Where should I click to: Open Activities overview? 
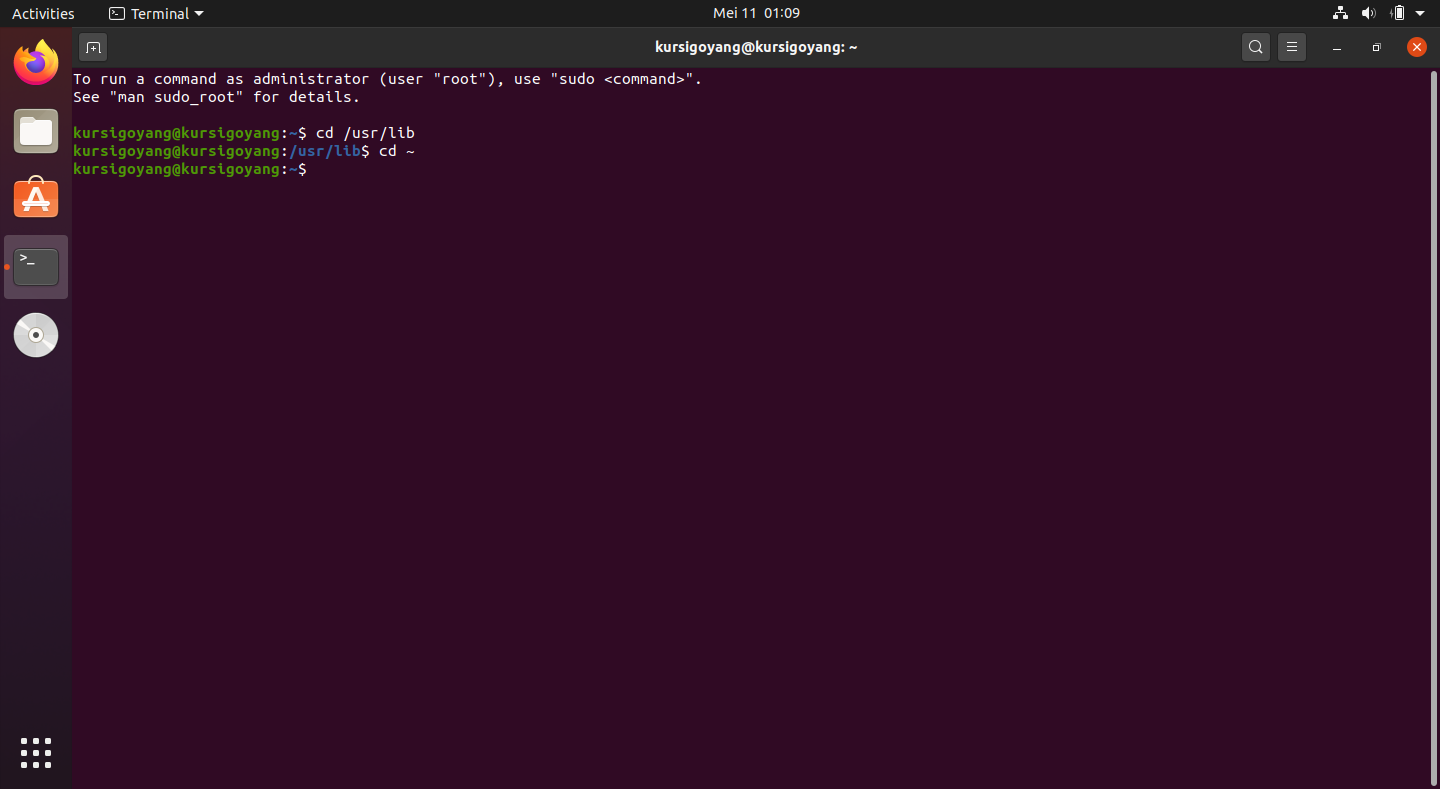(43, 13)
